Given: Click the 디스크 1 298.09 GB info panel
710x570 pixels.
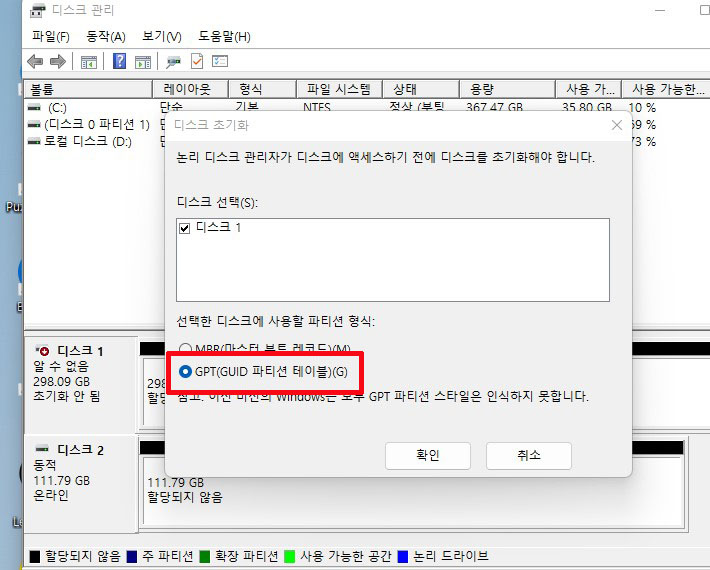Looking at the screenshot, I should click(81, 383).
